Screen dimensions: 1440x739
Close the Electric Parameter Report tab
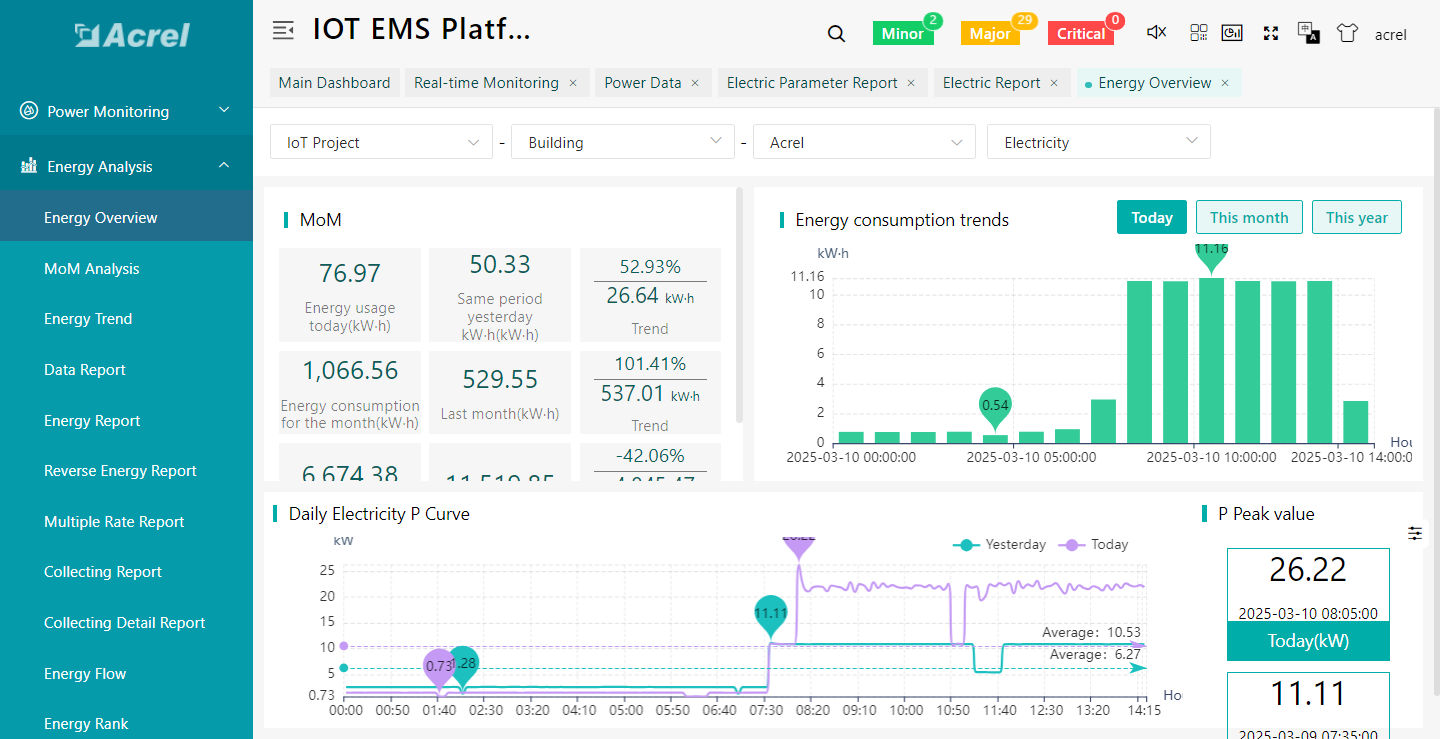point(911,83)
